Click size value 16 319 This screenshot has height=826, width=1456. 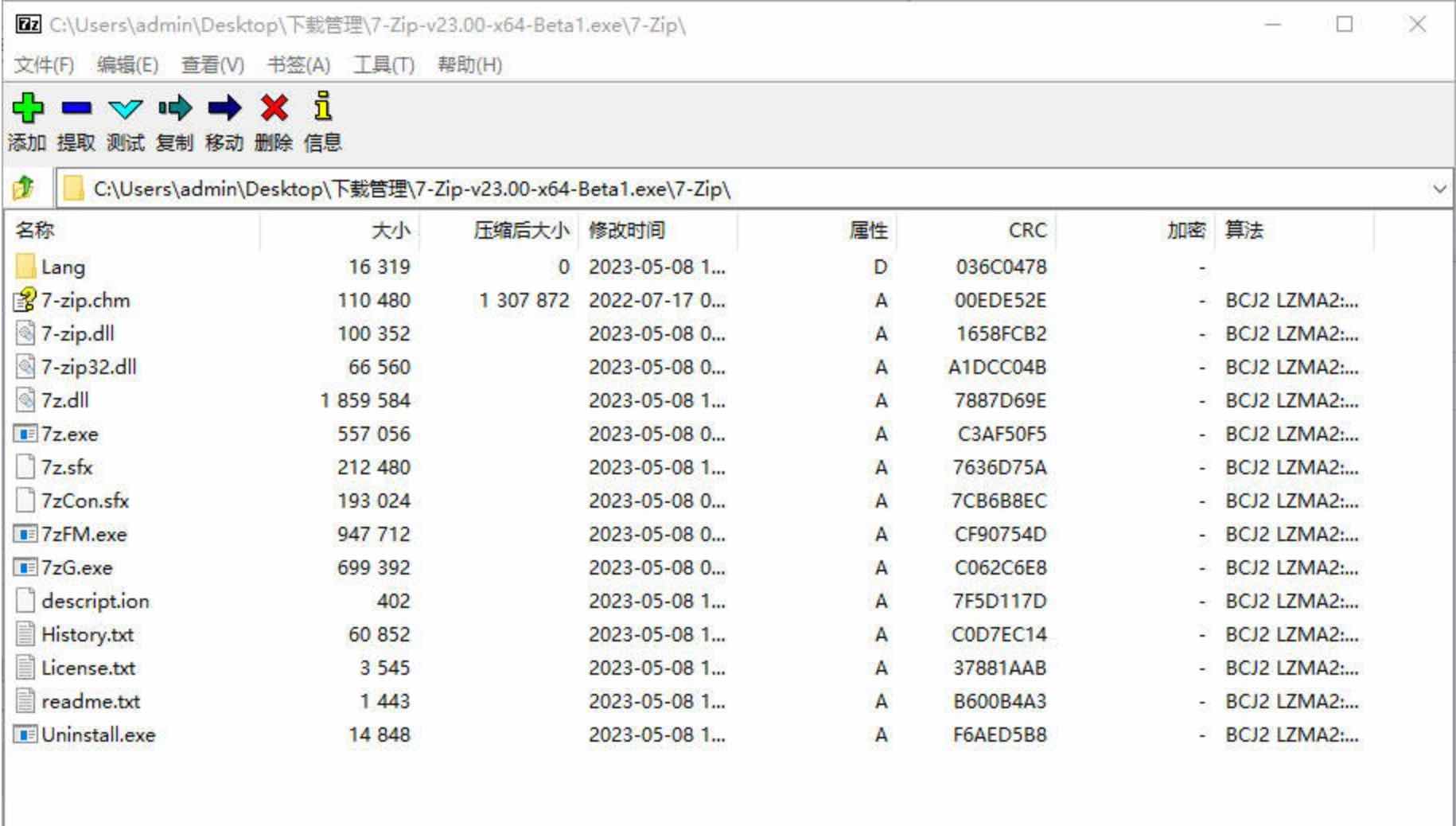380,267
